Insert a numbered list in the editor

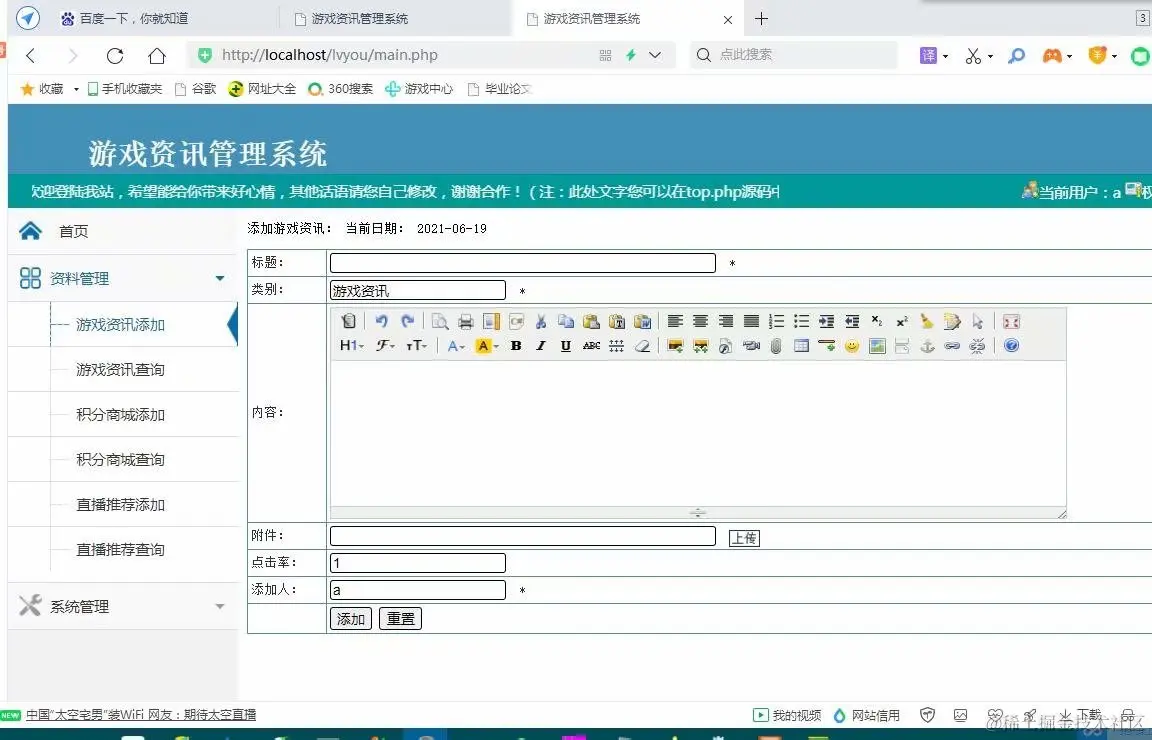pyautogui.click(x=777, y=321)
